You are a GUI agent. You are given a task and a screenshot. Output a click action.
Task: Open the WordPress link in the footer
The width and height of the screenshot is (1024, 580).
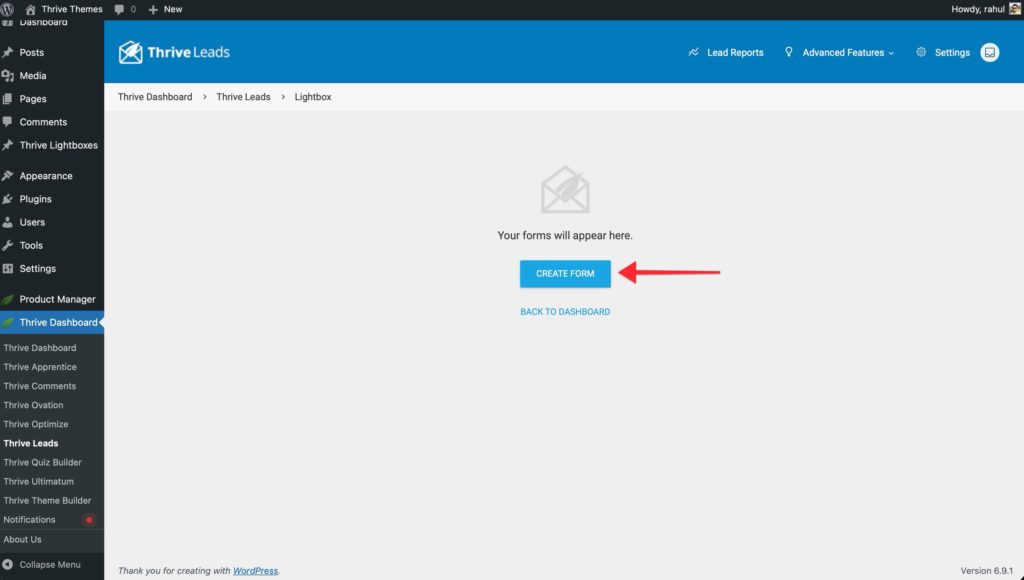255,571
